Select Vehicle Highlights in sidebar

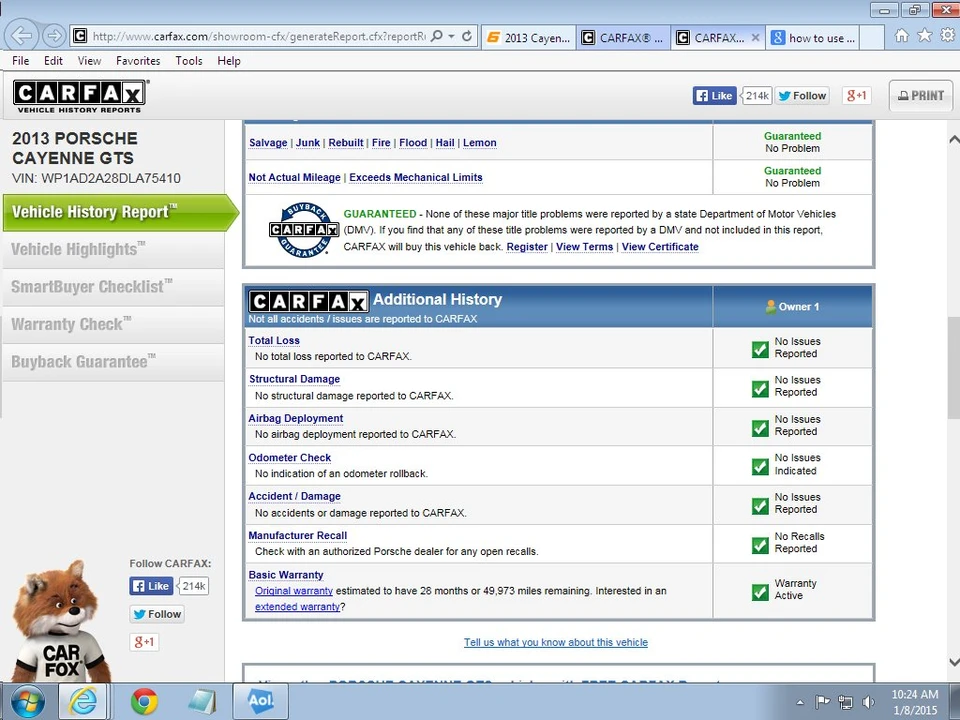tap(113, 250)
